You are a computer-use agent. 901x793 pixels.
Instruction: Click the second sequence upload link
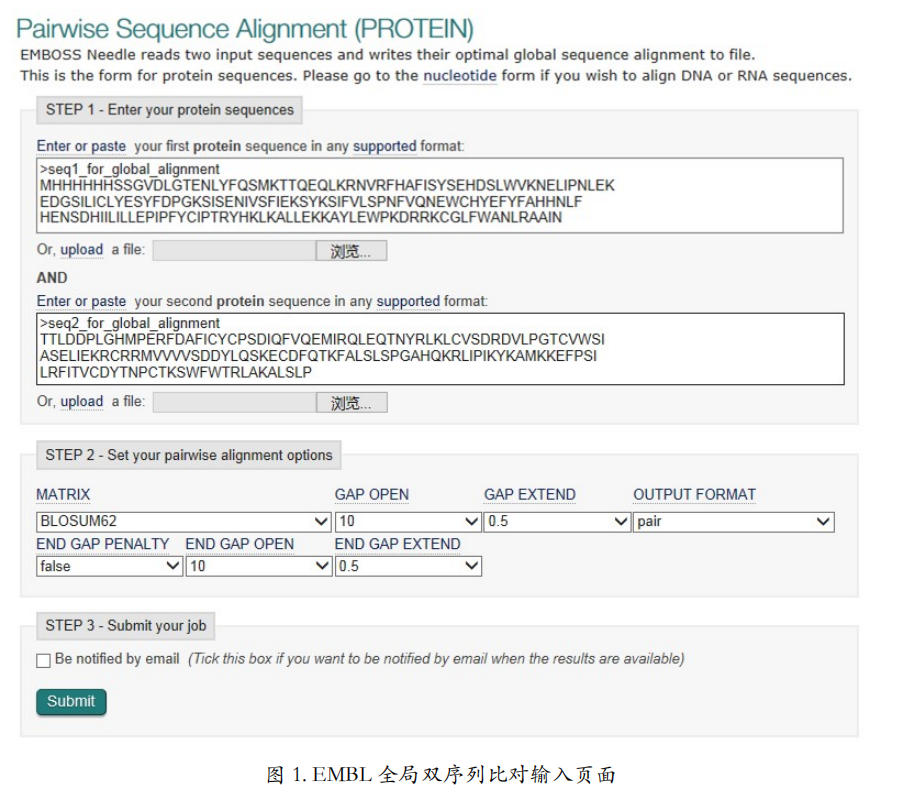click(82, 401)
